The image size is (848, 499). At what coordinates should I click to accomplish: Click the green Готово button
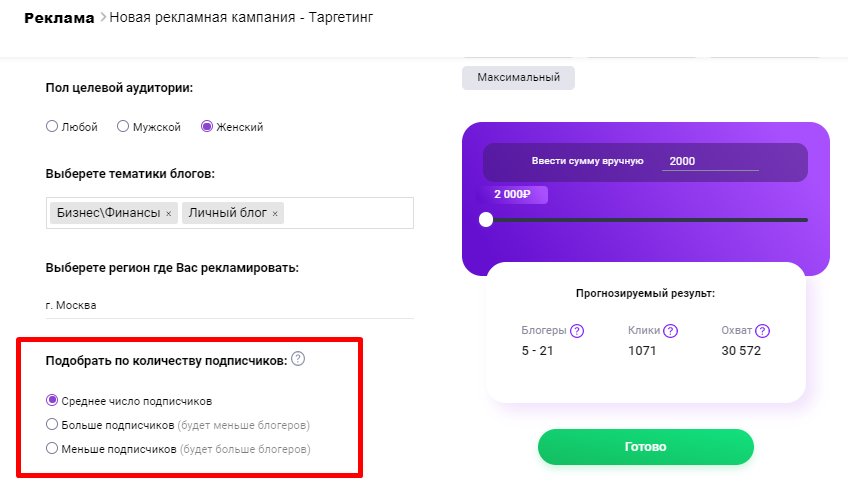(646, 447)
